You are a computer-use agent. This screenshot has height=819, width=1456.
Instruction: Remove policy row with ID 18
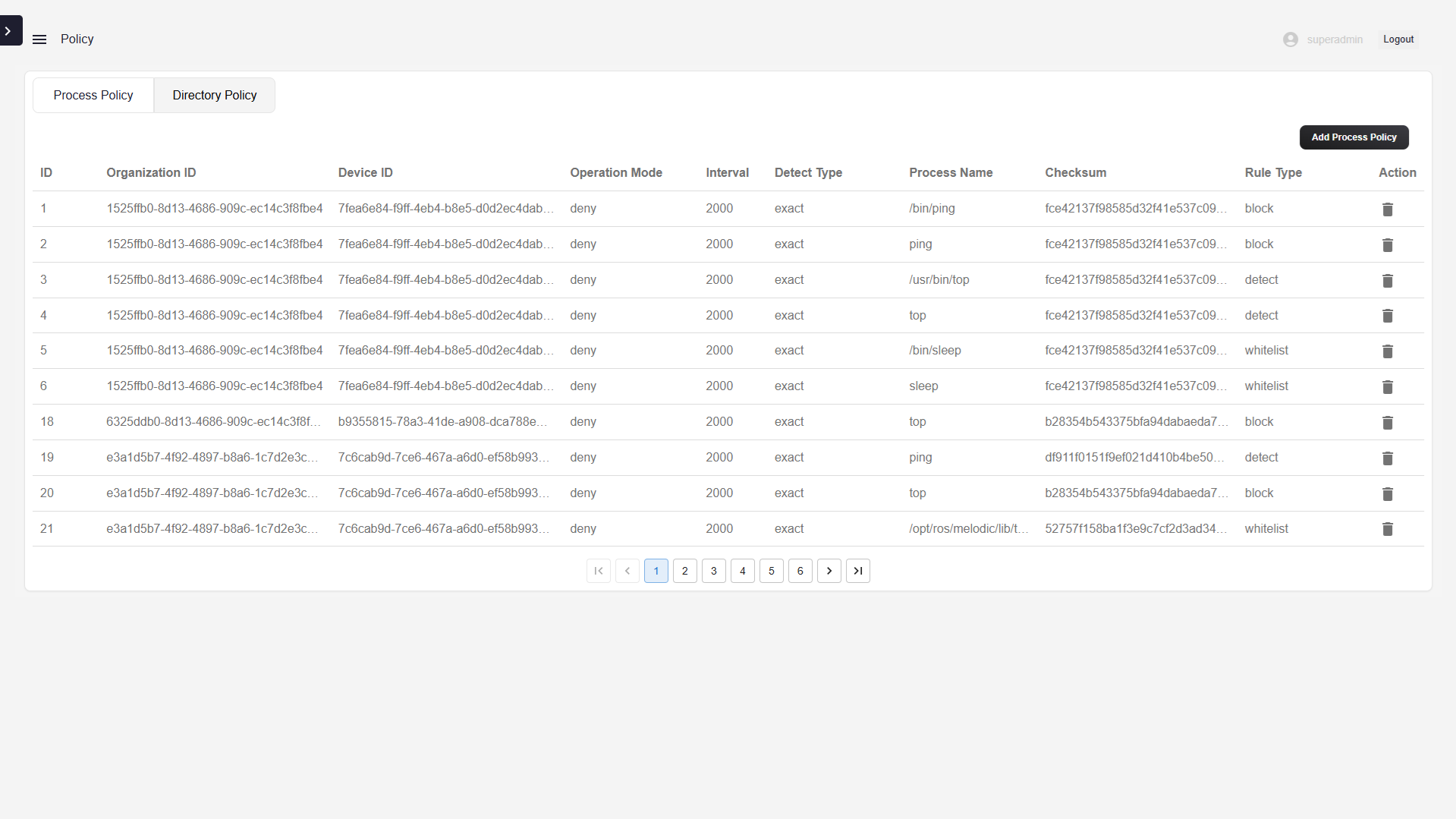coord(1387,423)
